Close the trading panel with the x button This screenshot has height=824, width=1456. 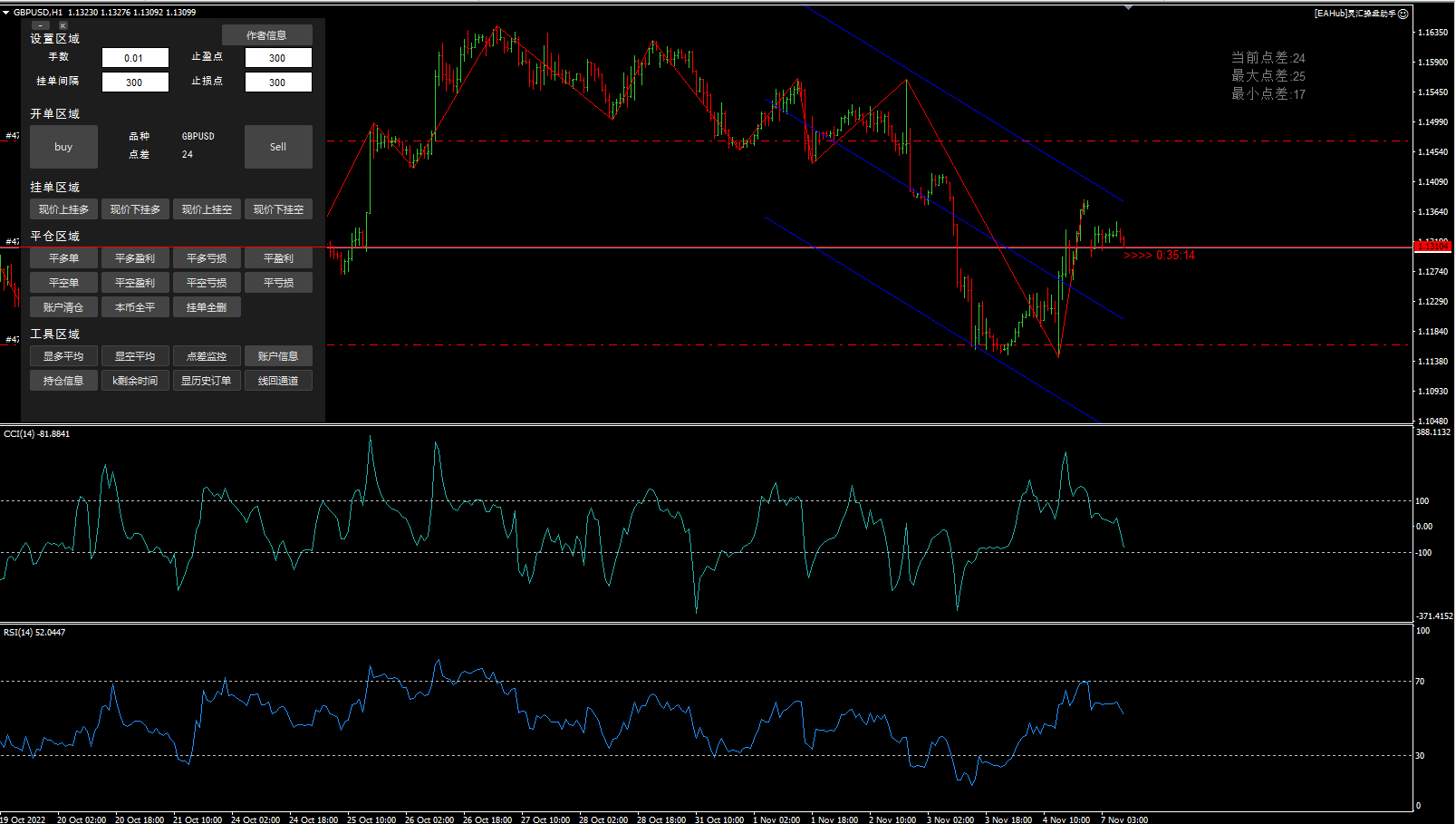pos(63,25)
